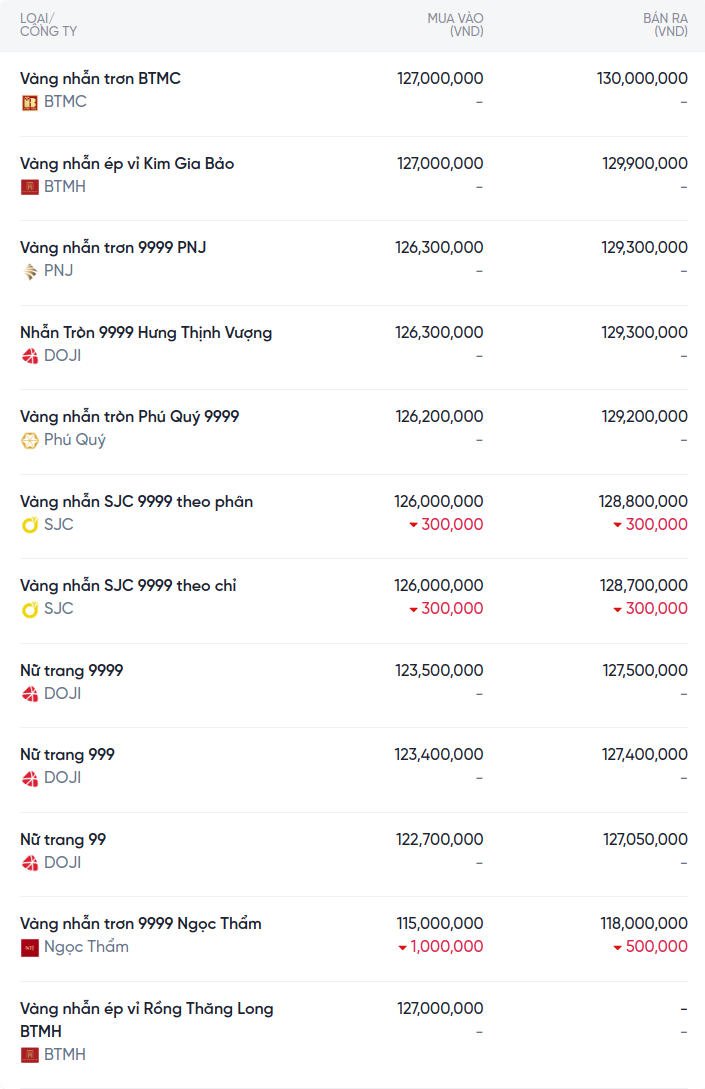Viewport: 705px width, 1089px height.
Task: Click the Phú Quý hexagon logo
Action: click(30, 440)
